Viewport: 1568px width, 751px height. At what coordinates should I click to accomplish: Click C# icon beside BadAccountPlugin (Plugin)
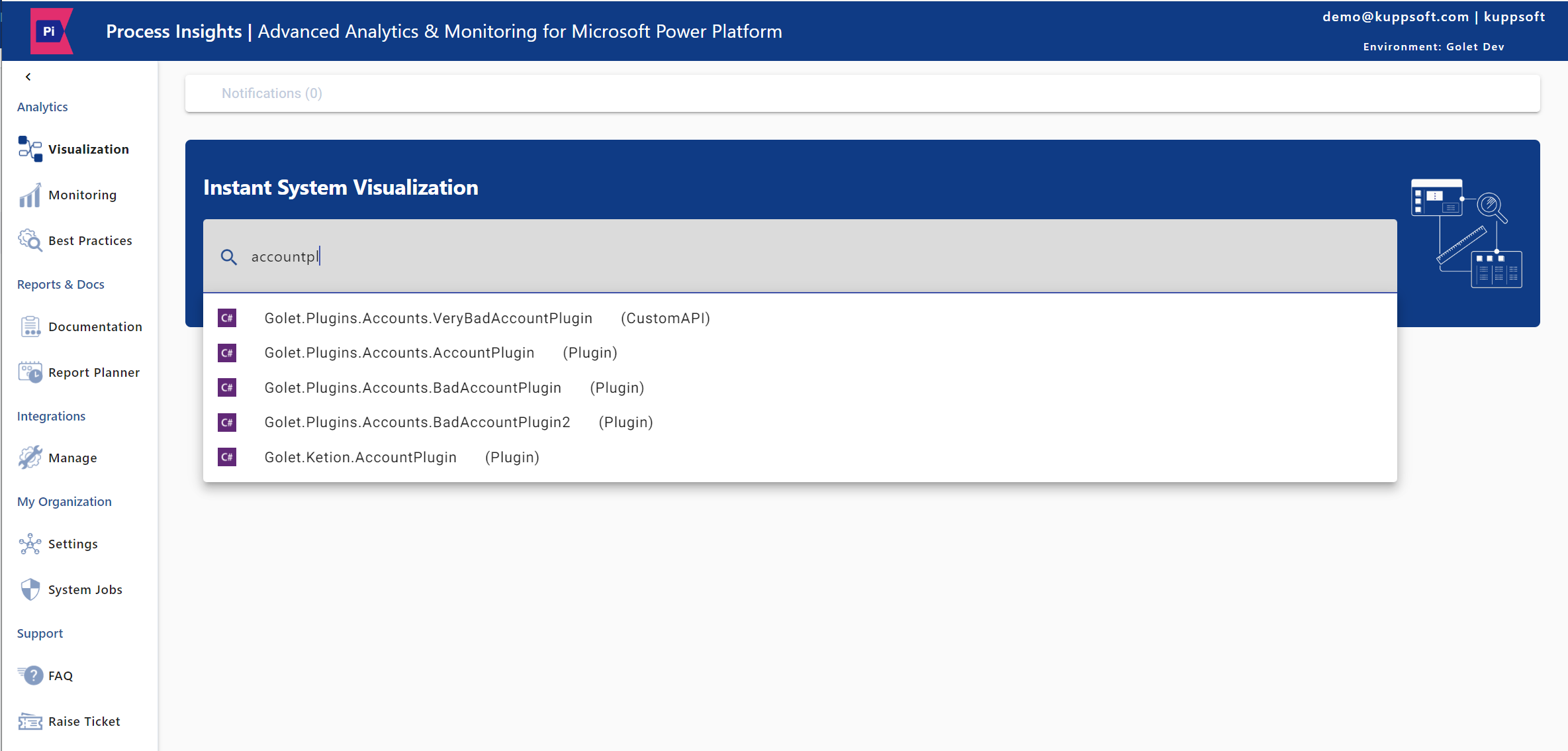point(227,387)
